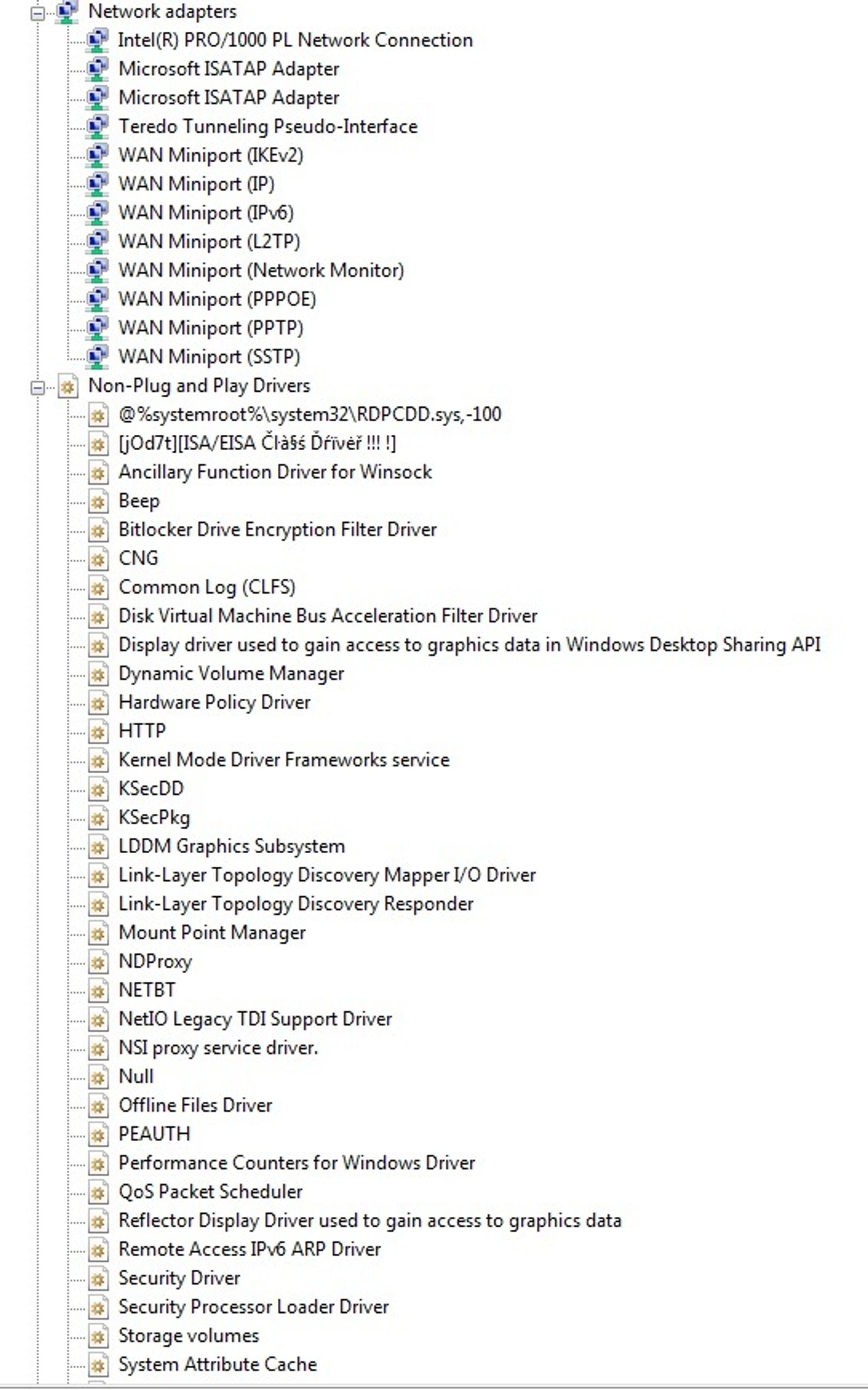The image size is (868, 1390).
Task: Click the RDPCDD.sys driver icon
Action: click(x=98, y=415)
